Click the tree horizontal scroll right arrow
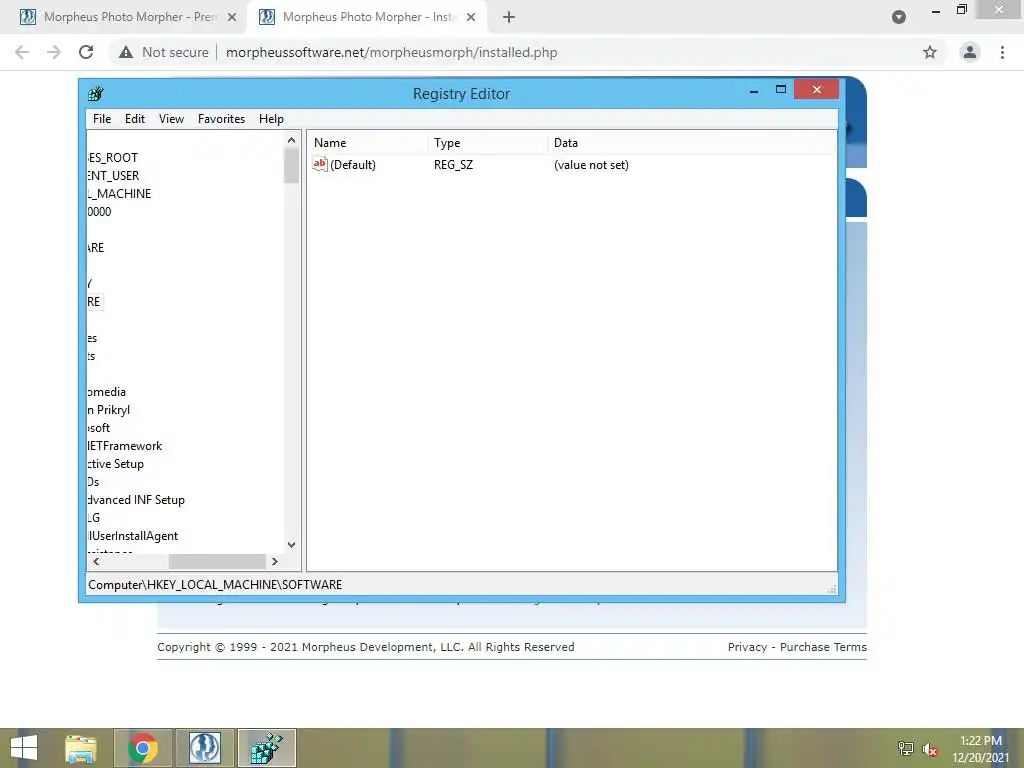This screenshot has height=768, width=1024. (275, 562)
